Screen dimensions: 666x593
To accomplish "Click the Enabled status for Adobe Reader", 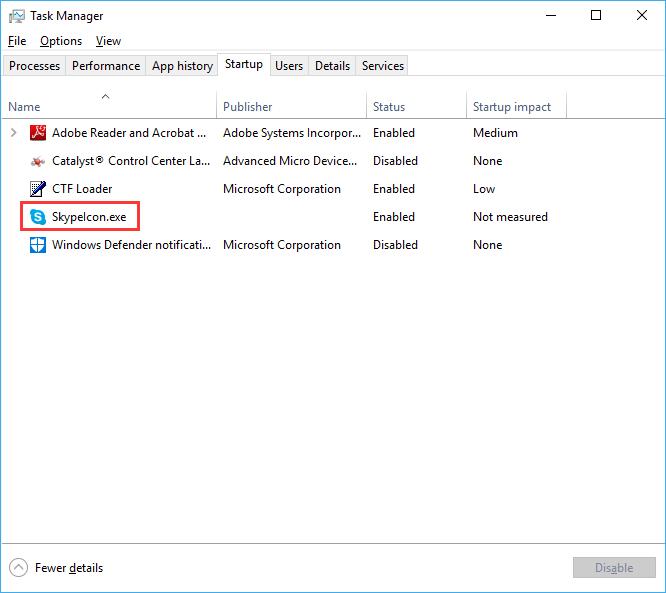I will 394,133.
